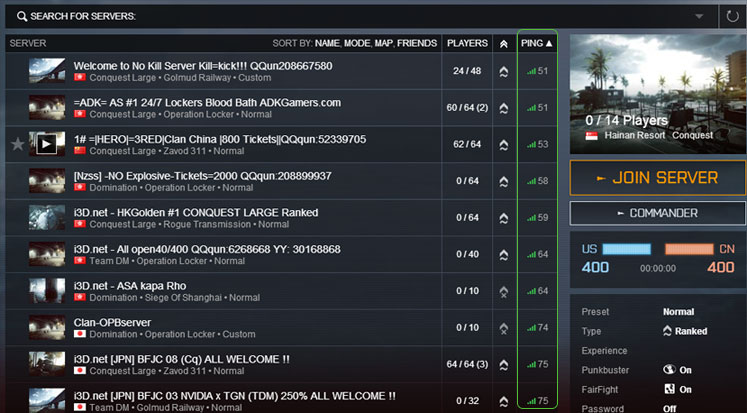747x413 pixels.
Task: Click ranked icon on HKGolden #1 row
Action: coord(504,218)
